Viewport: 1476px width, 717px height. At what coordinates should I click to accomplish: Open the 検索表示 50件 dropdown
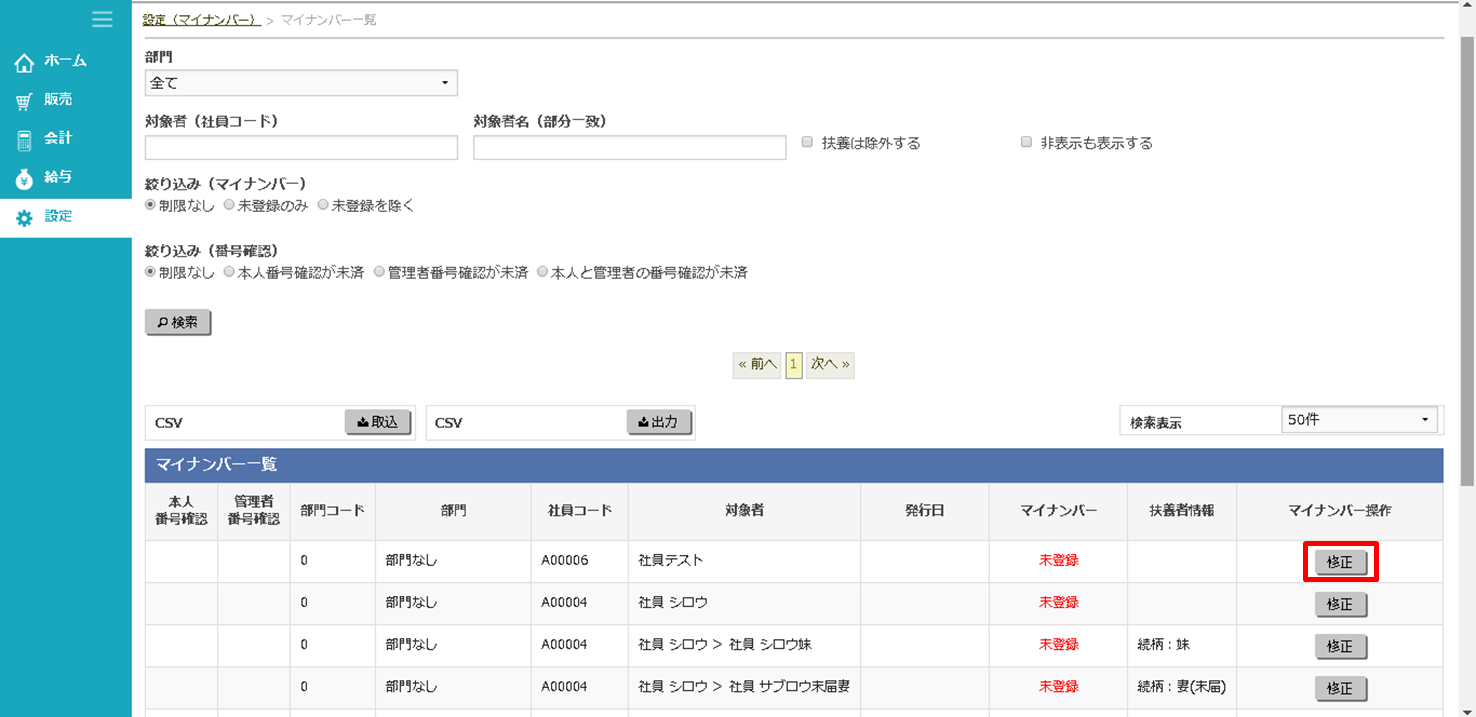pos(1359,420)
